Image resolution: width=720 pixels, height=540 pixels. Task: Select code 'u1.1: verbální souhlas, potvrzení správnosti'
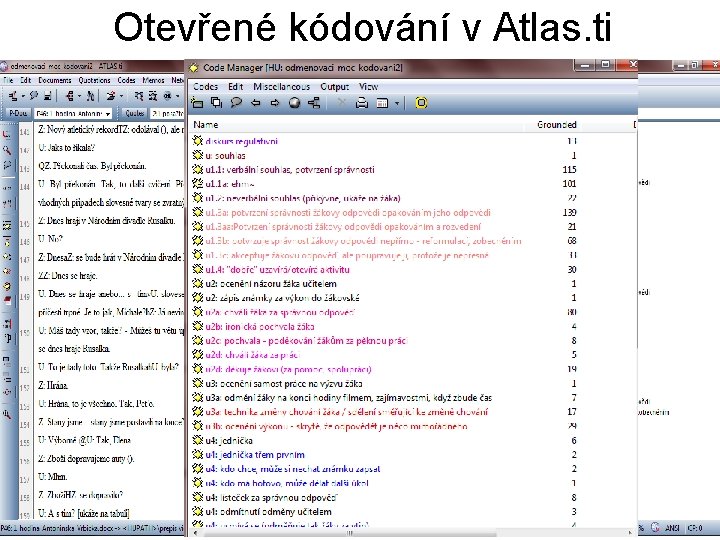(290, 170)
